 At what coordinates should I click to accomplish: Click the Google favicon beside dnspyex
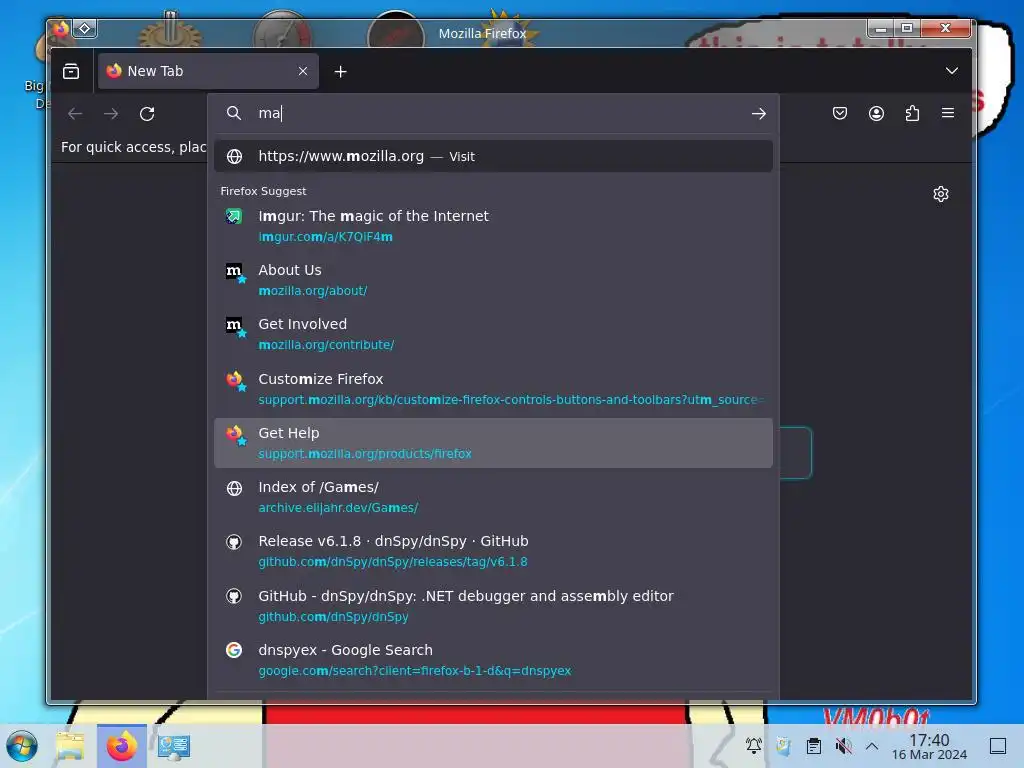click(234, 650)
